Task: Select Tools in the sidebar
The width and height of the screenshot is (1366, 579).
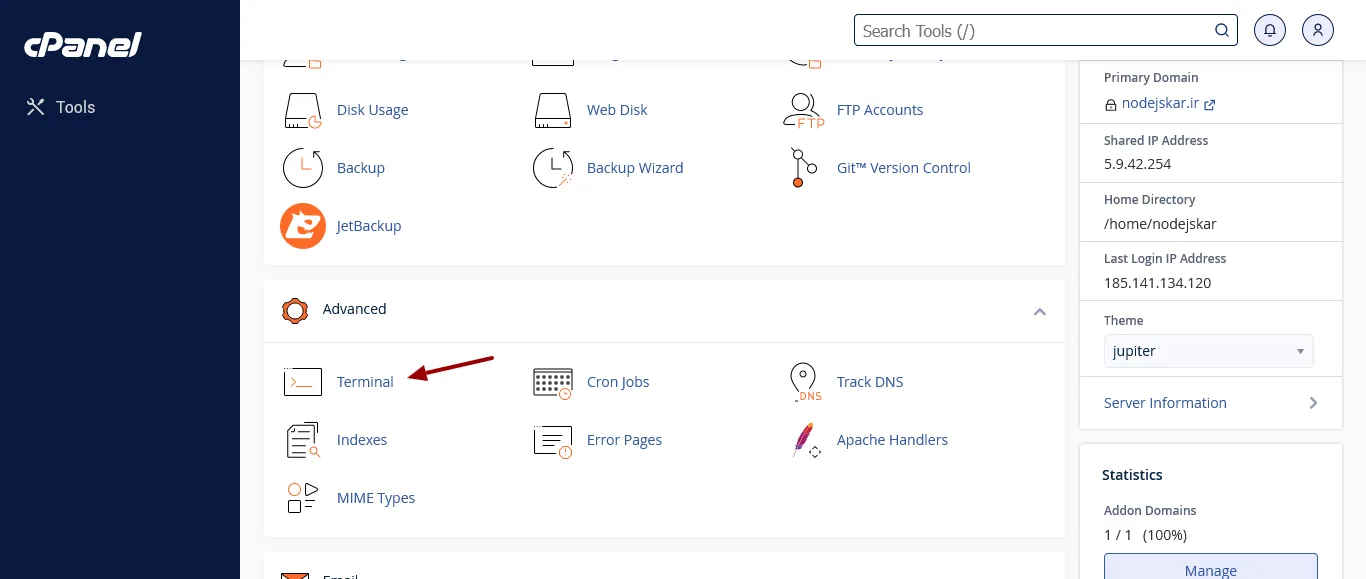Action: coord(61,107)
